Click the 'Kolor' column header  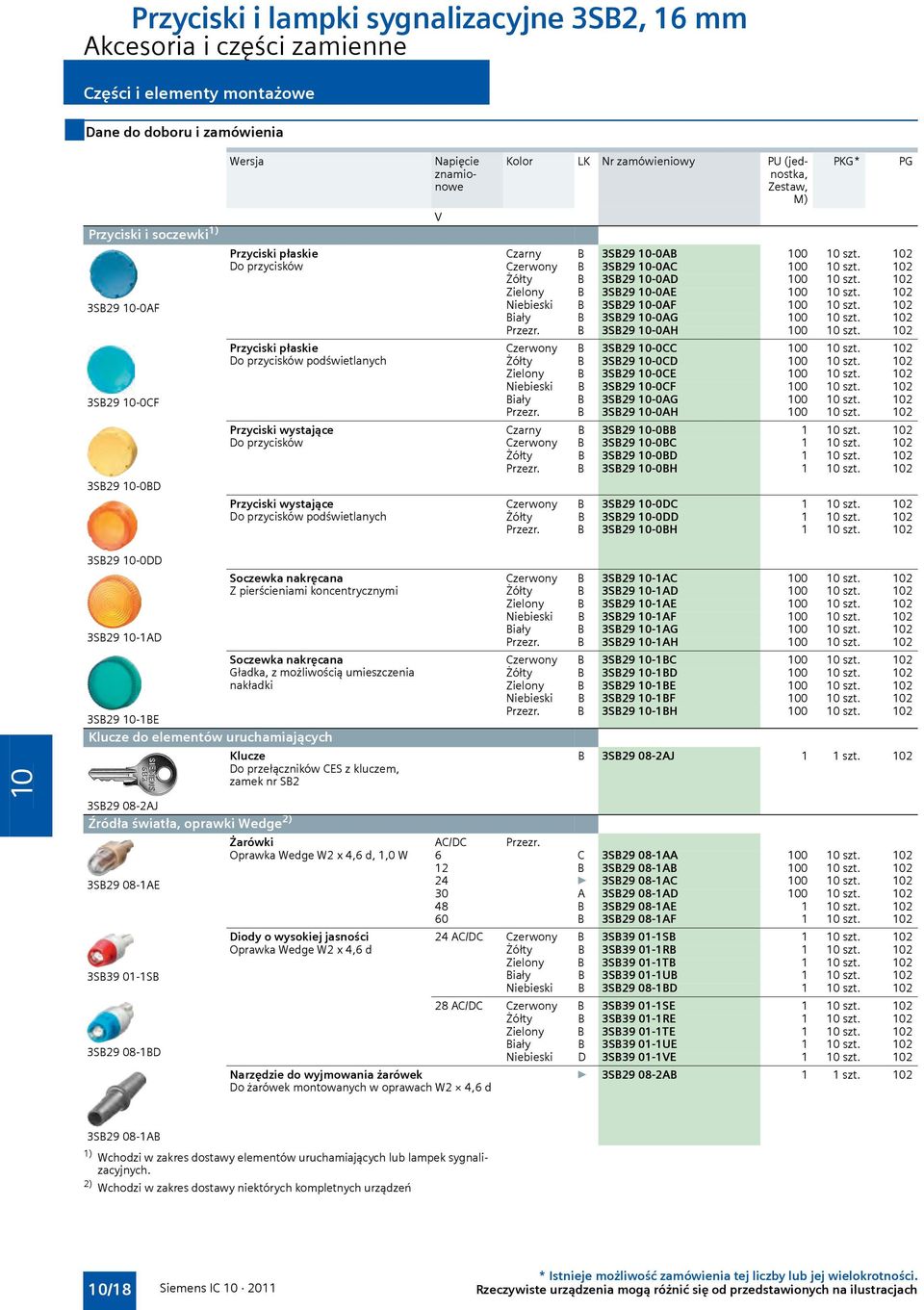(520, 162)
